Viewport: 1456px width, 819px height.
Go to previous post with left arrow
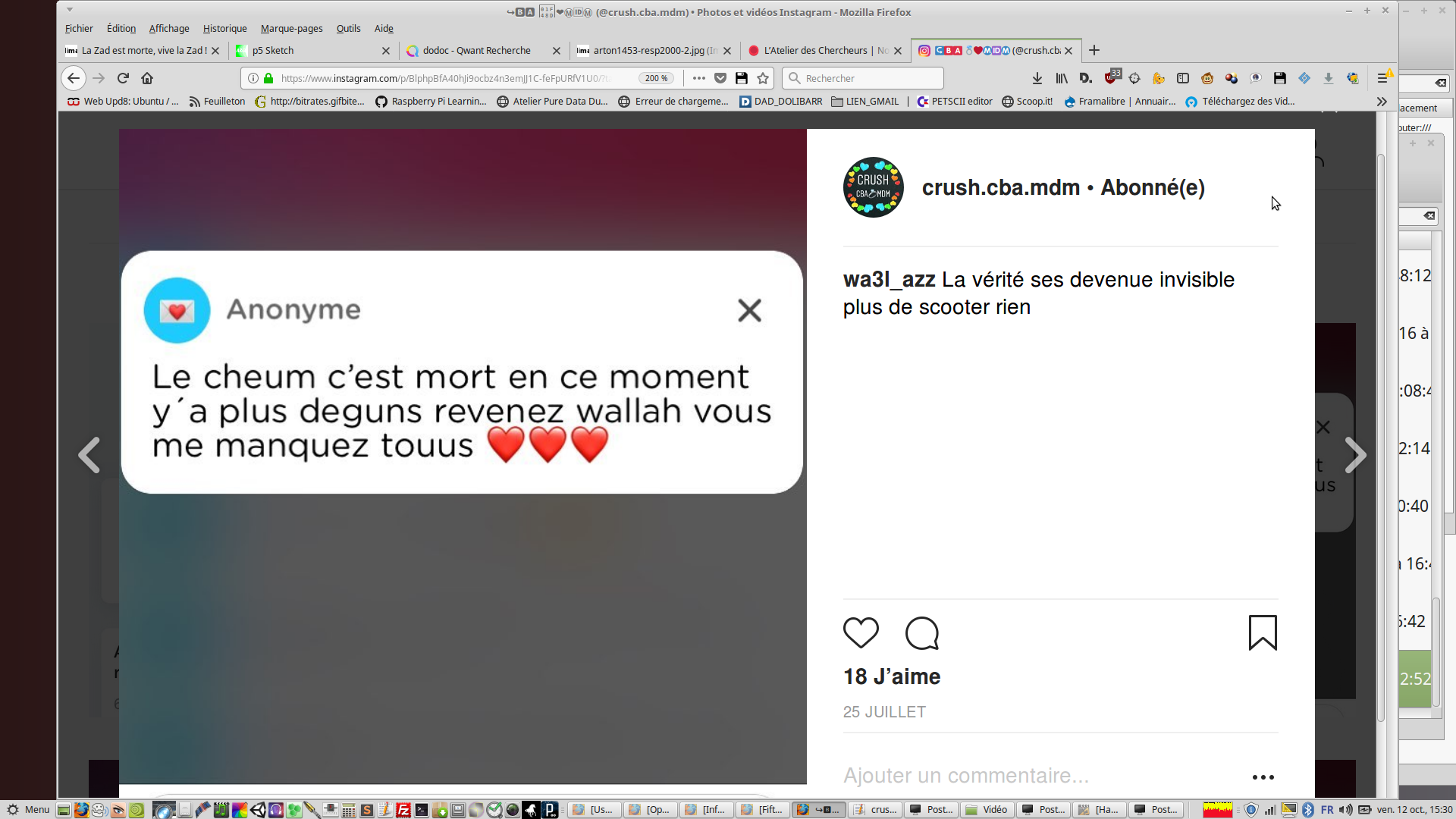[x=89, y=455]
